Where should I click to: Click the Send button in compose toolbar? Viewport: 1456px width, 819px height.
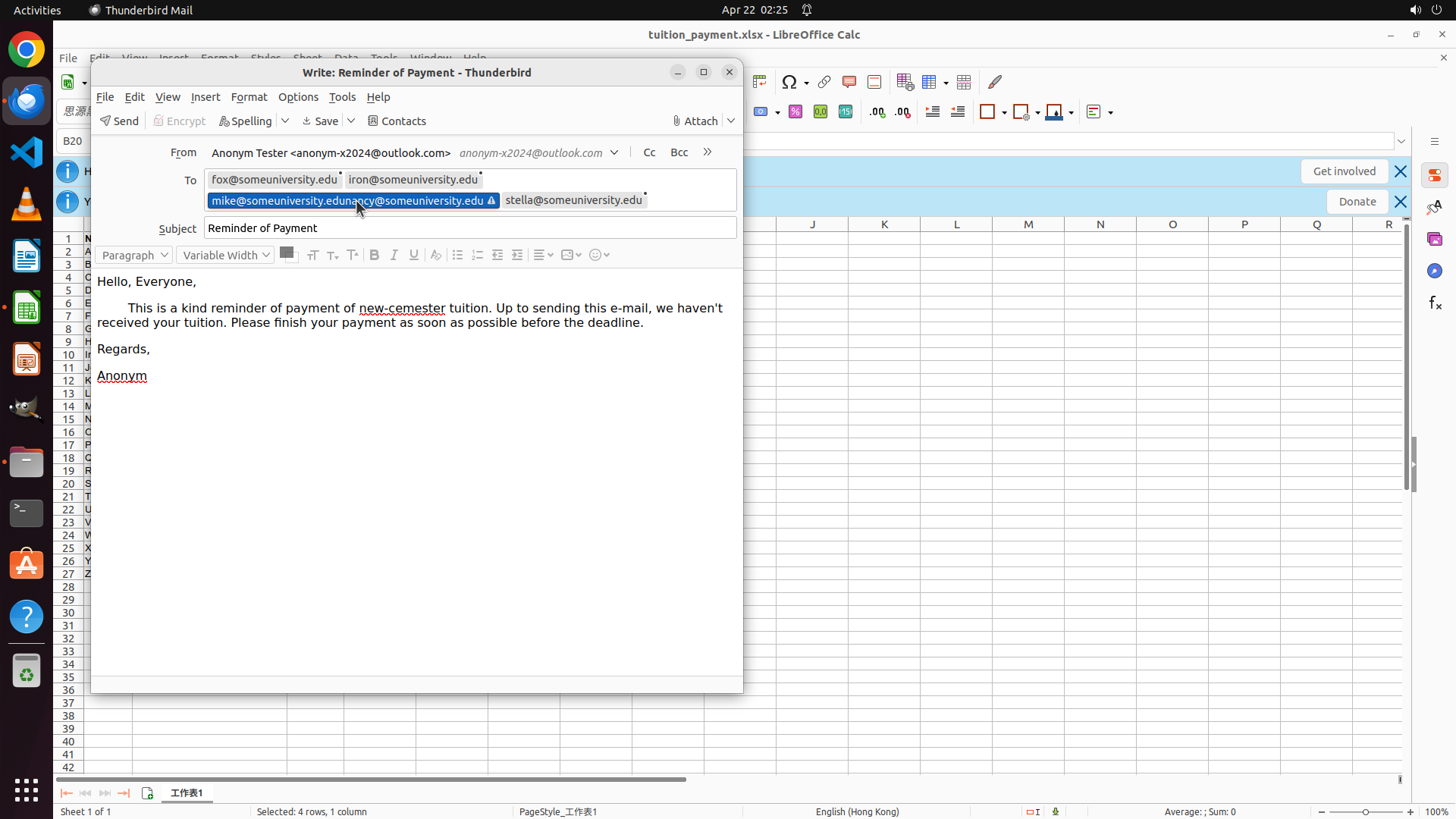tap(119, 121)
